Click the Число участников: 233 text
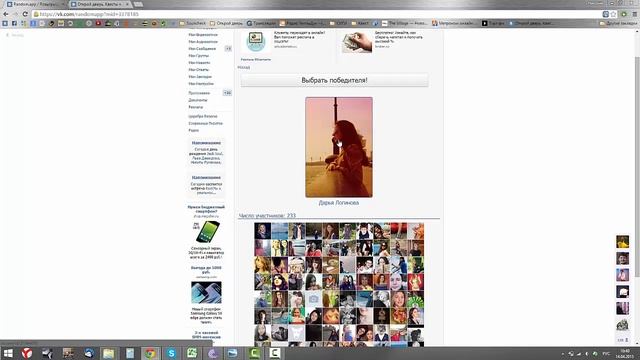 [267, 216]
